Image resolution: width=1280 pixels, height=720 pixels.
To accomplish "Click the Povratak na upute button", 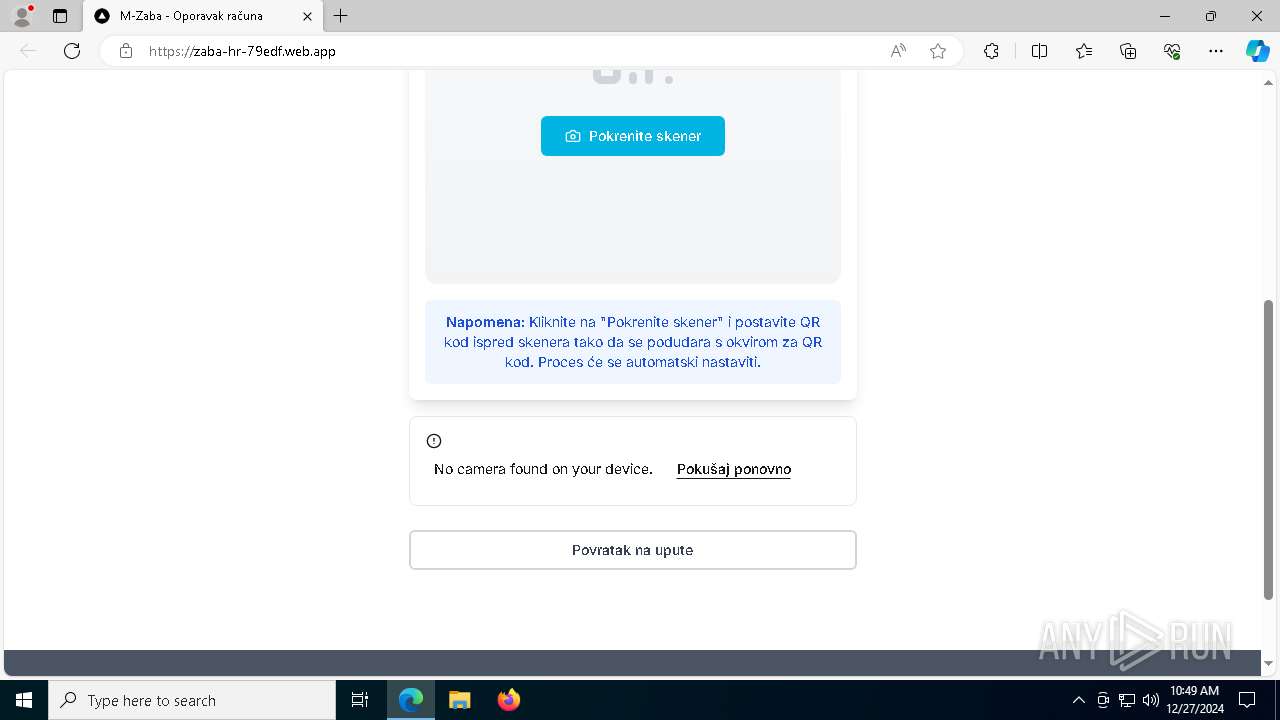I will [x=633, y=550].
